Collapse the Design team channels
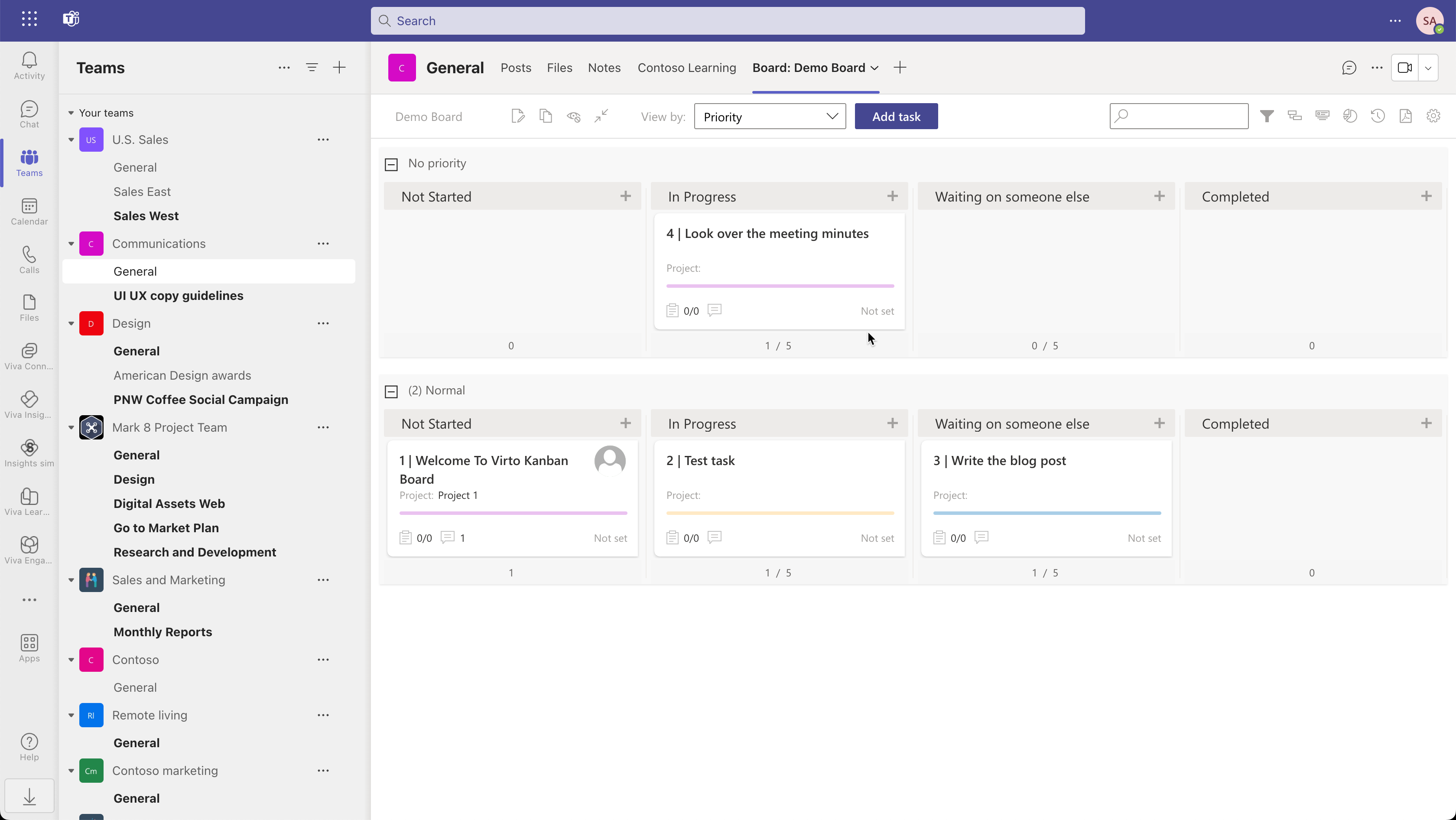 click(x=71, y=323)
